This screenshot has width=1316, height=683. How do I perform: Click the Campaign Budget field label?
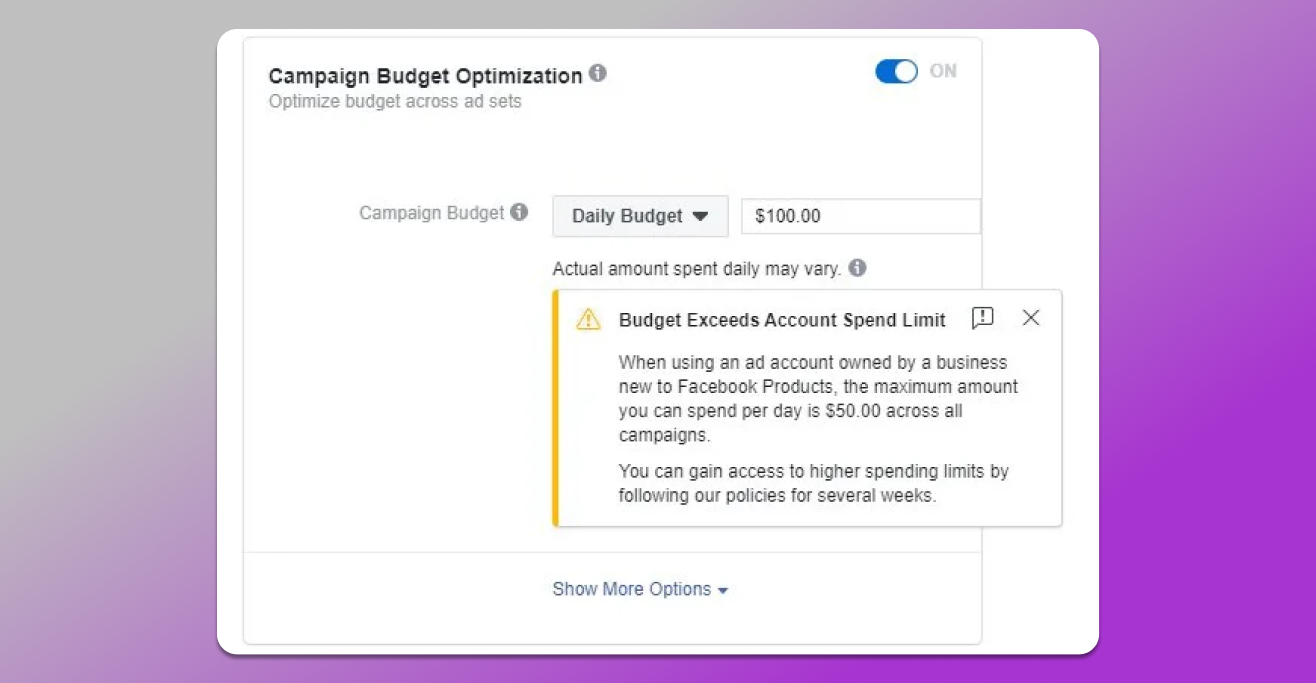pos(432,213)
